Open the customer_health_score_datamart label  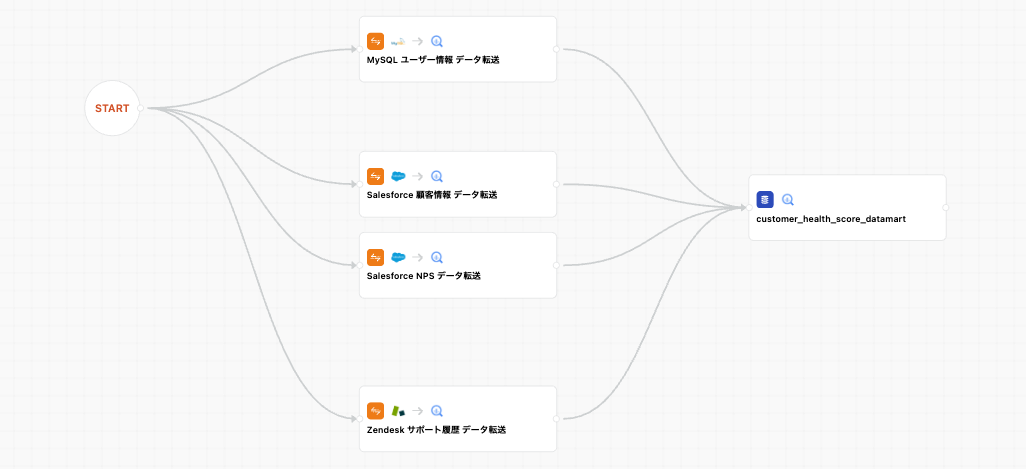click(831, 218)
